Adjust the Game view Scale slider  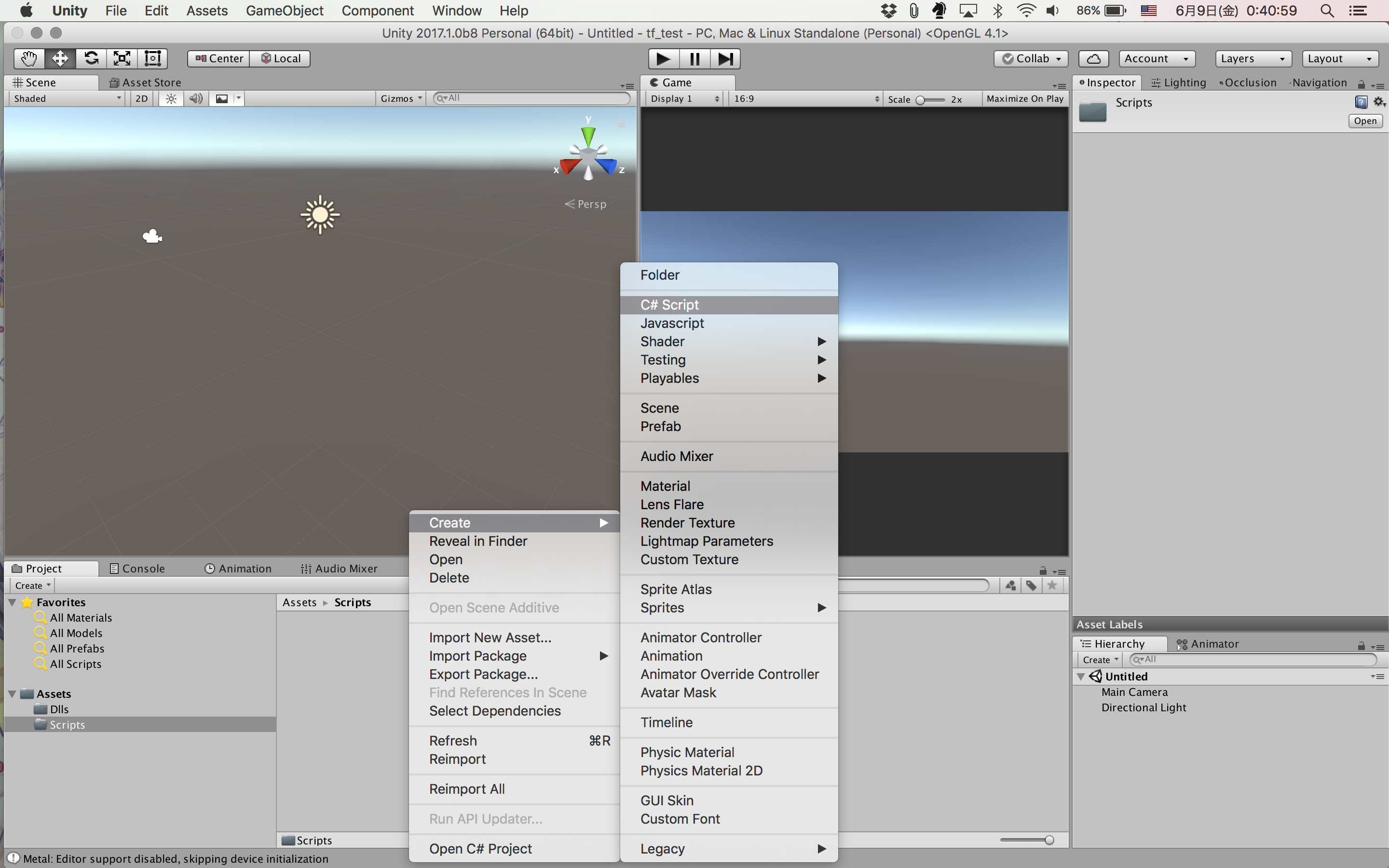tap(920, 100)
